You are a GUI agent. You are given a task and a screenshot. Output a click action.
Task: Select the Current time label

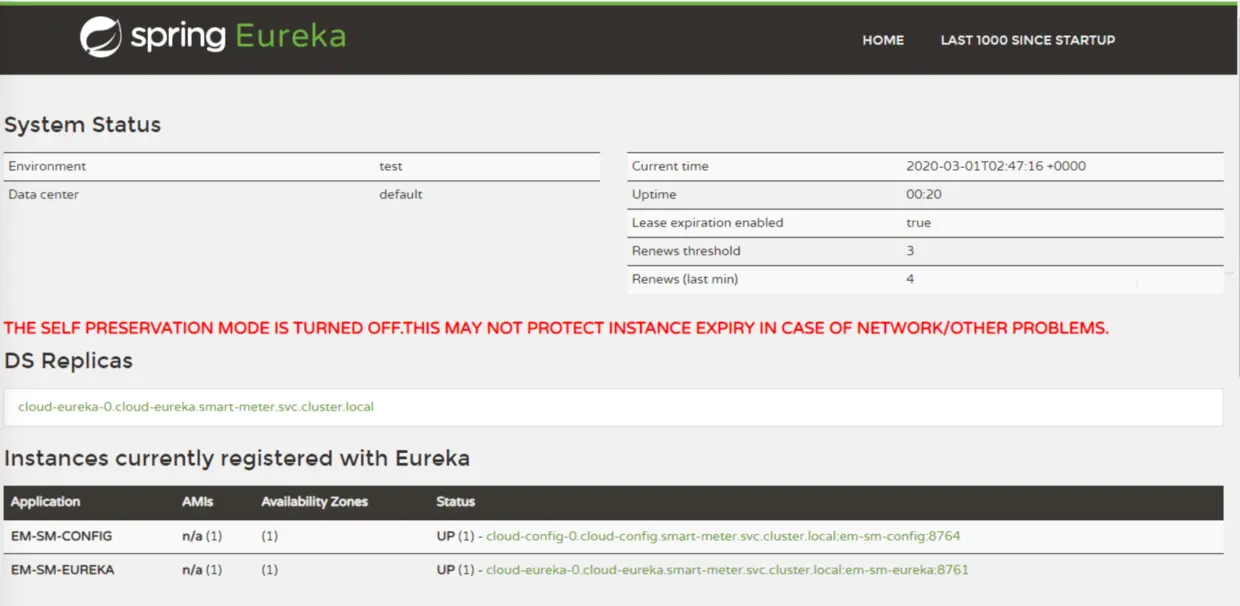click(670, 166)
